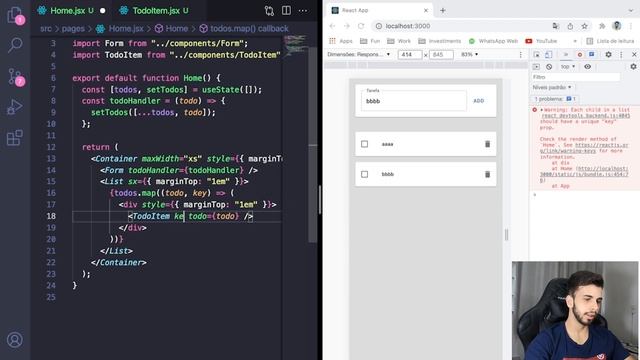640x360 pixels.
Task: Select the src breadcrumb
Action: pos(46,29)
